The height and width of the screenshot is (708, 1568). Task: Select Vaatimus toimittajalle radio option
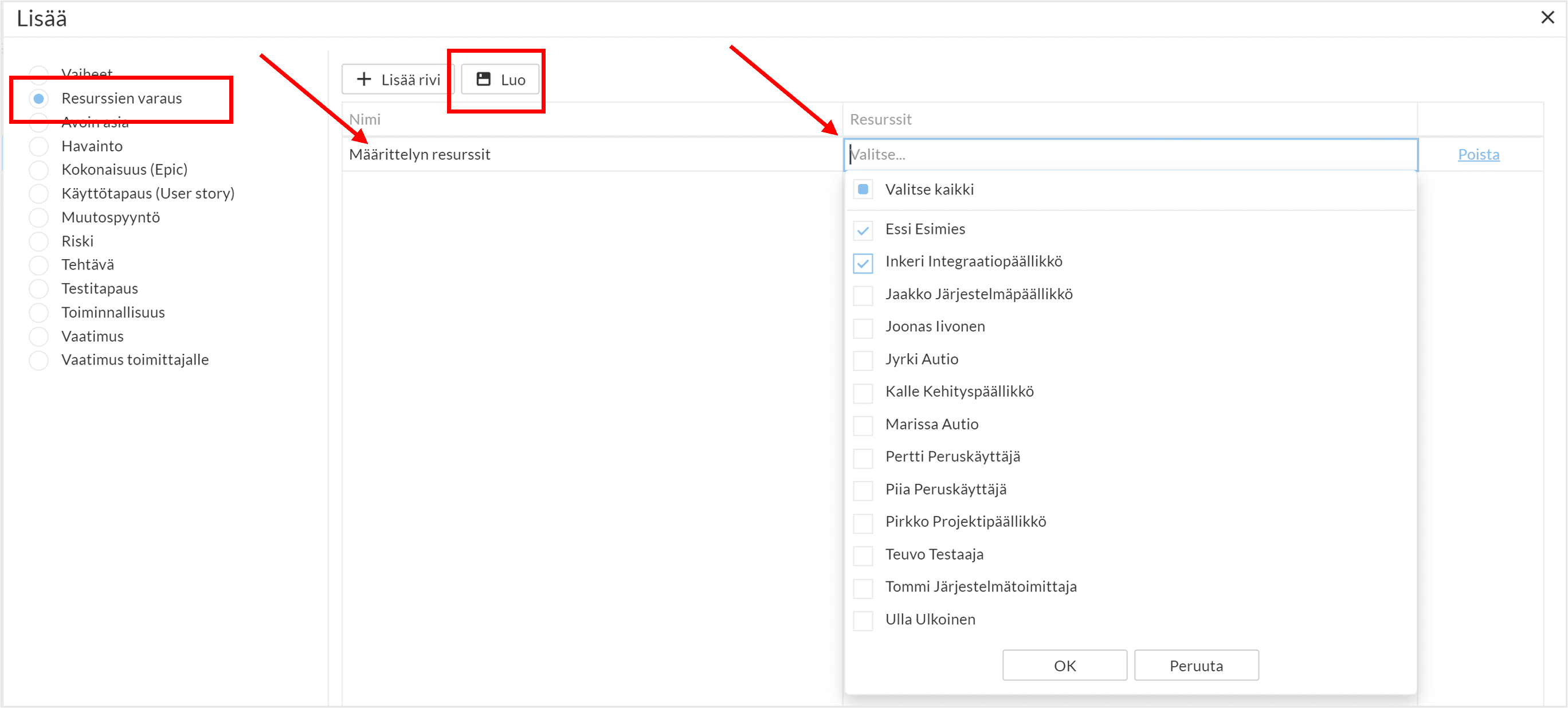(x=39, y=361)
